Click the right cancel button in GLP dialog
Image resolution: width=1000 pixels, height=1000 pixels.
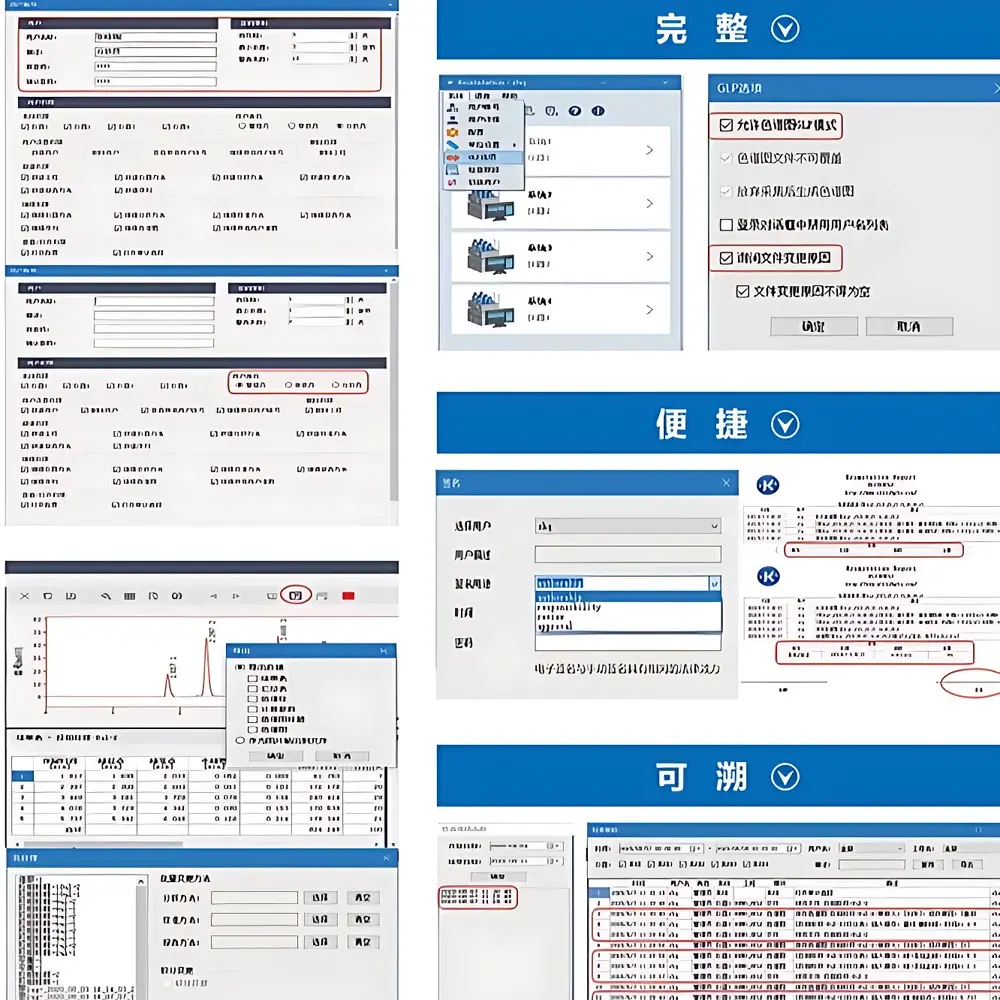[x=908, y=326]
